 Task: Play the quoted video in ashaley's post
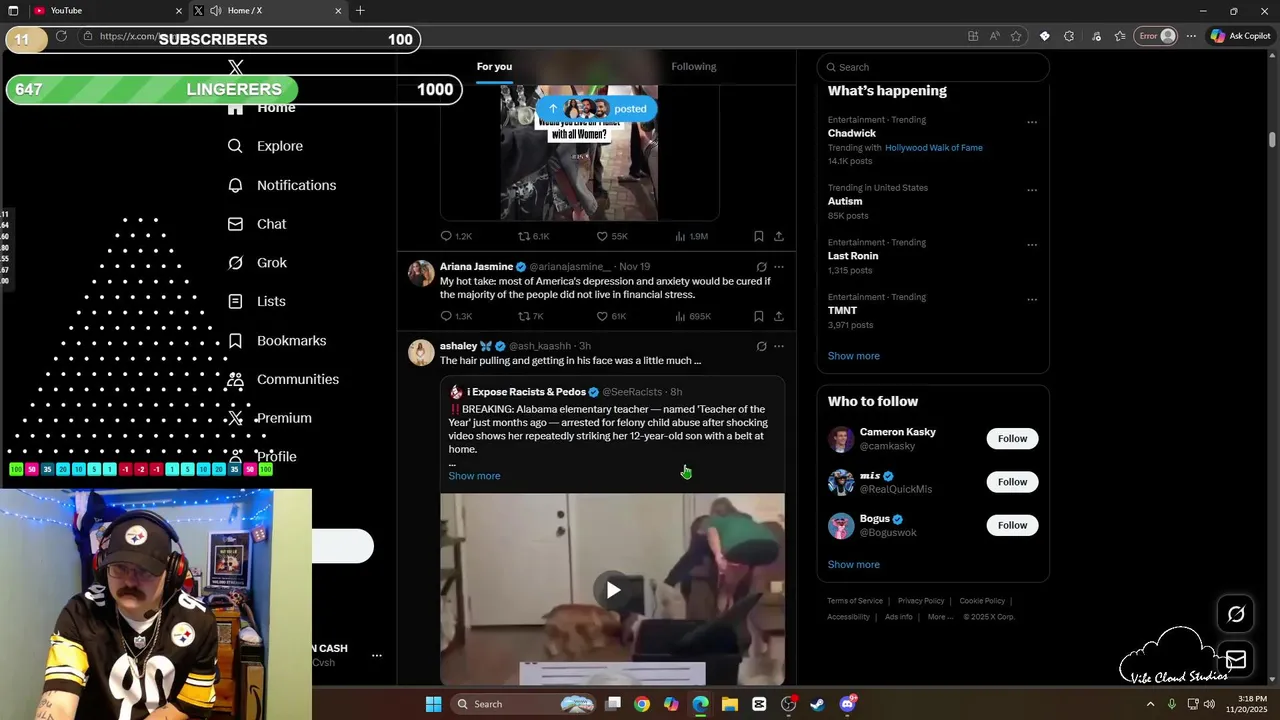[613, 590]
